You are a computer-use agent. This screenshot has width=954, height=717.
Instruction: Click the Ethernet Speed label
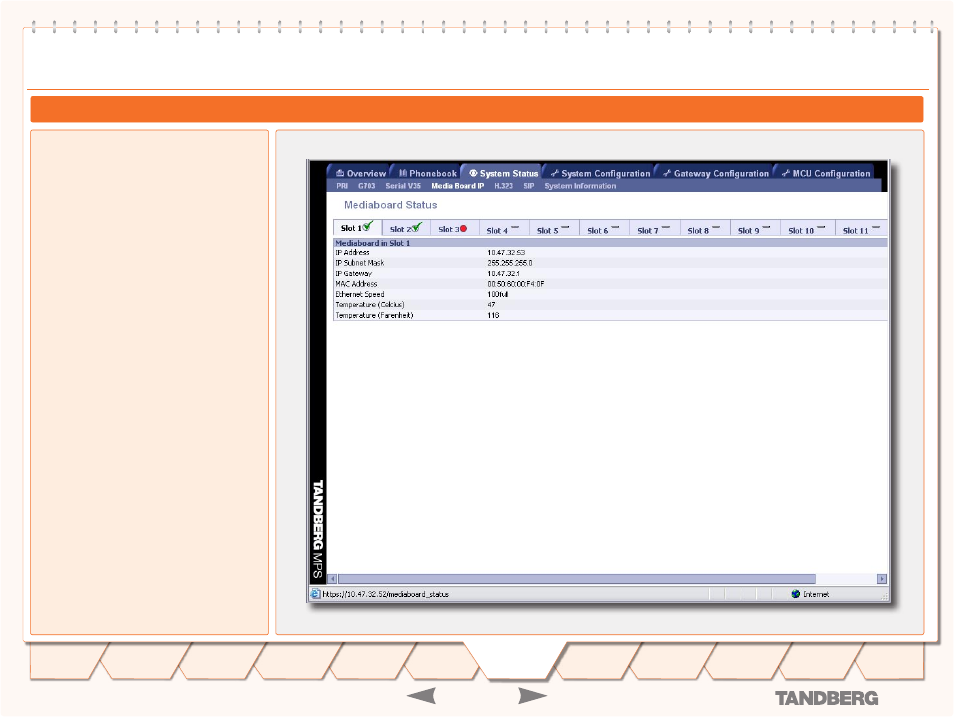[x=360, y=294]
